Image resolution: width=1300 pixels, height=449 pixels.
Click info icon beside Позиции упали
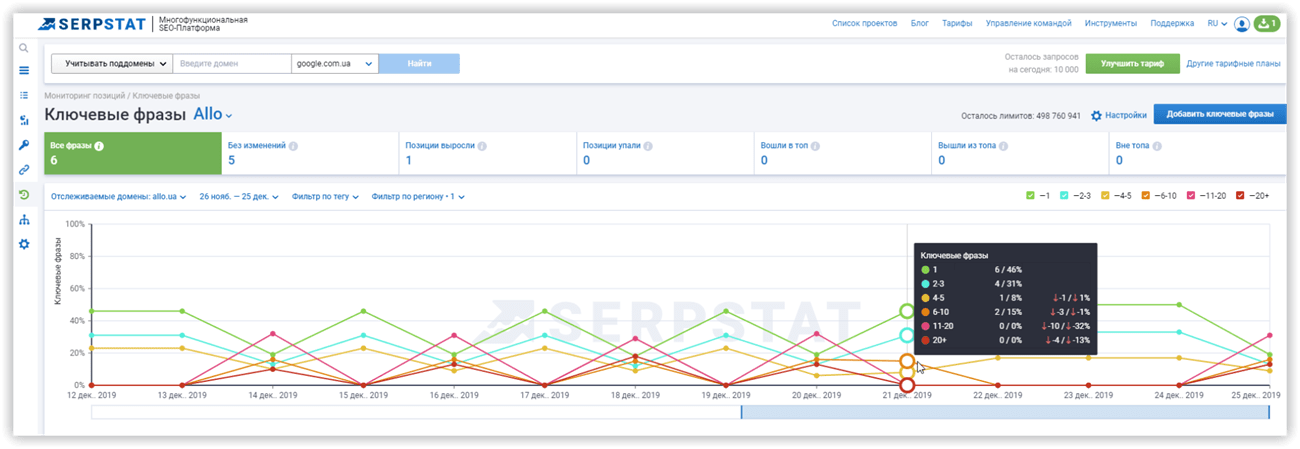(x=648, y=146)
